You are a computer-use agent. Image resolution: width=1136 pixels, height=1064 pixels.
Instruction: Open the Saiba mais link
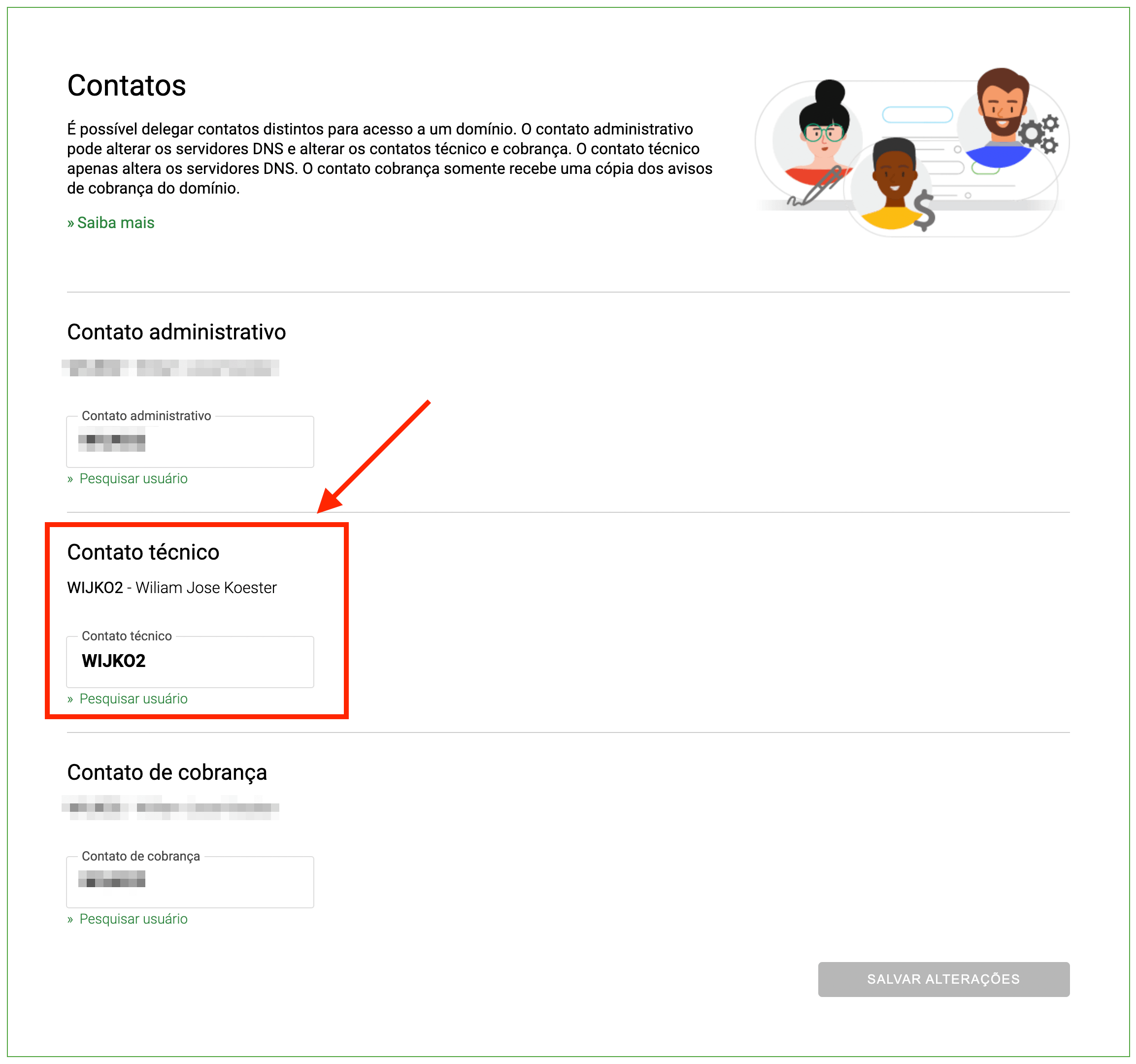[x=115, y=223]
